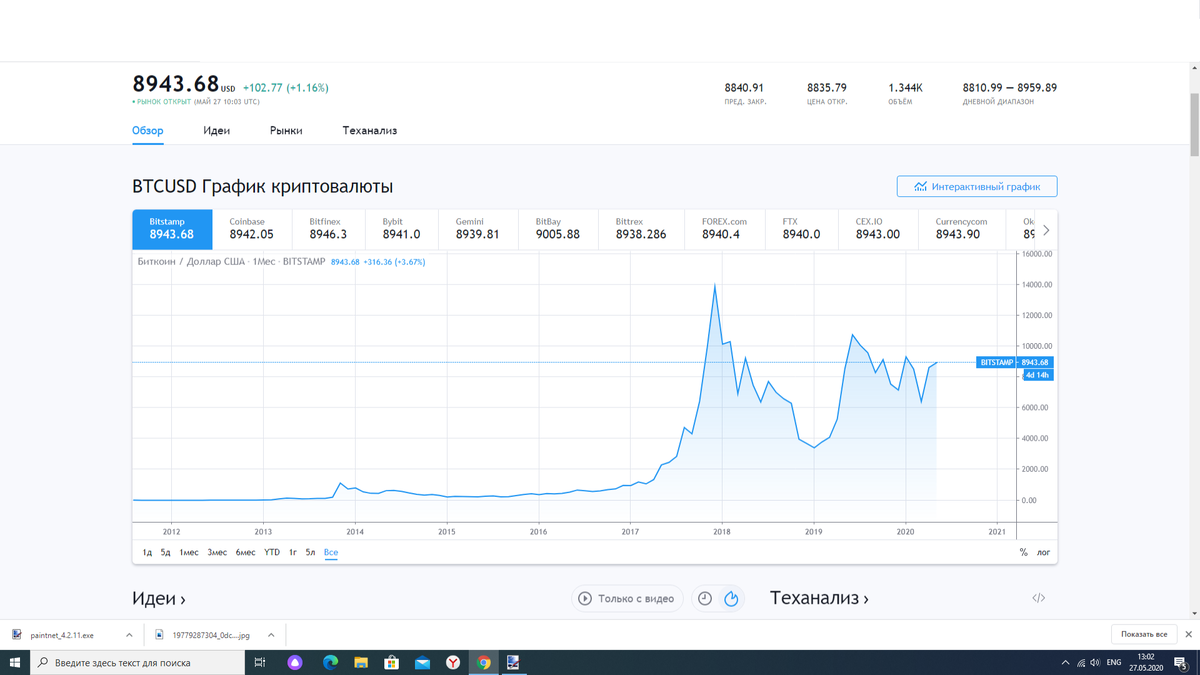Switch ENG input language

pos(1114,662)
